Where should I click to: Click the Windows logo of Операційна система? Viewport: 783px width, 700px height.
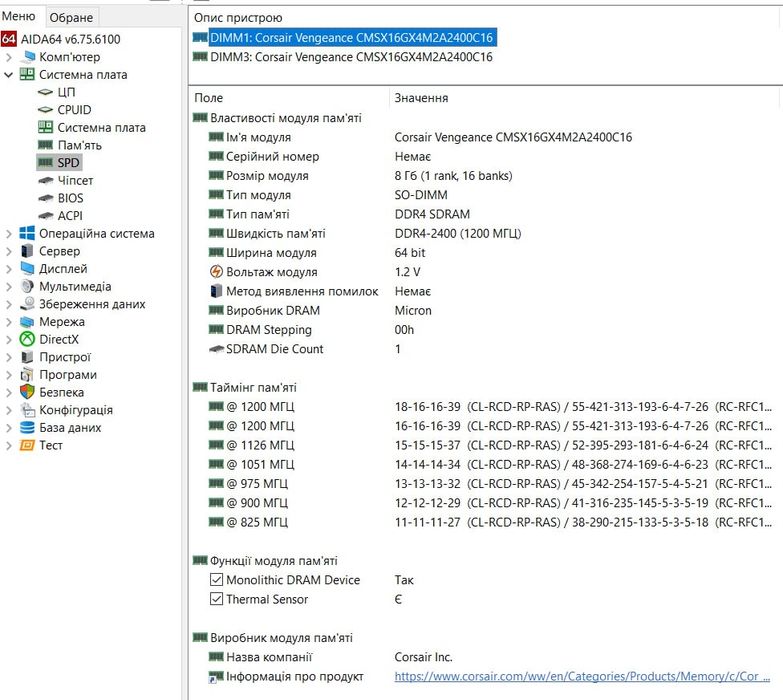27,233
